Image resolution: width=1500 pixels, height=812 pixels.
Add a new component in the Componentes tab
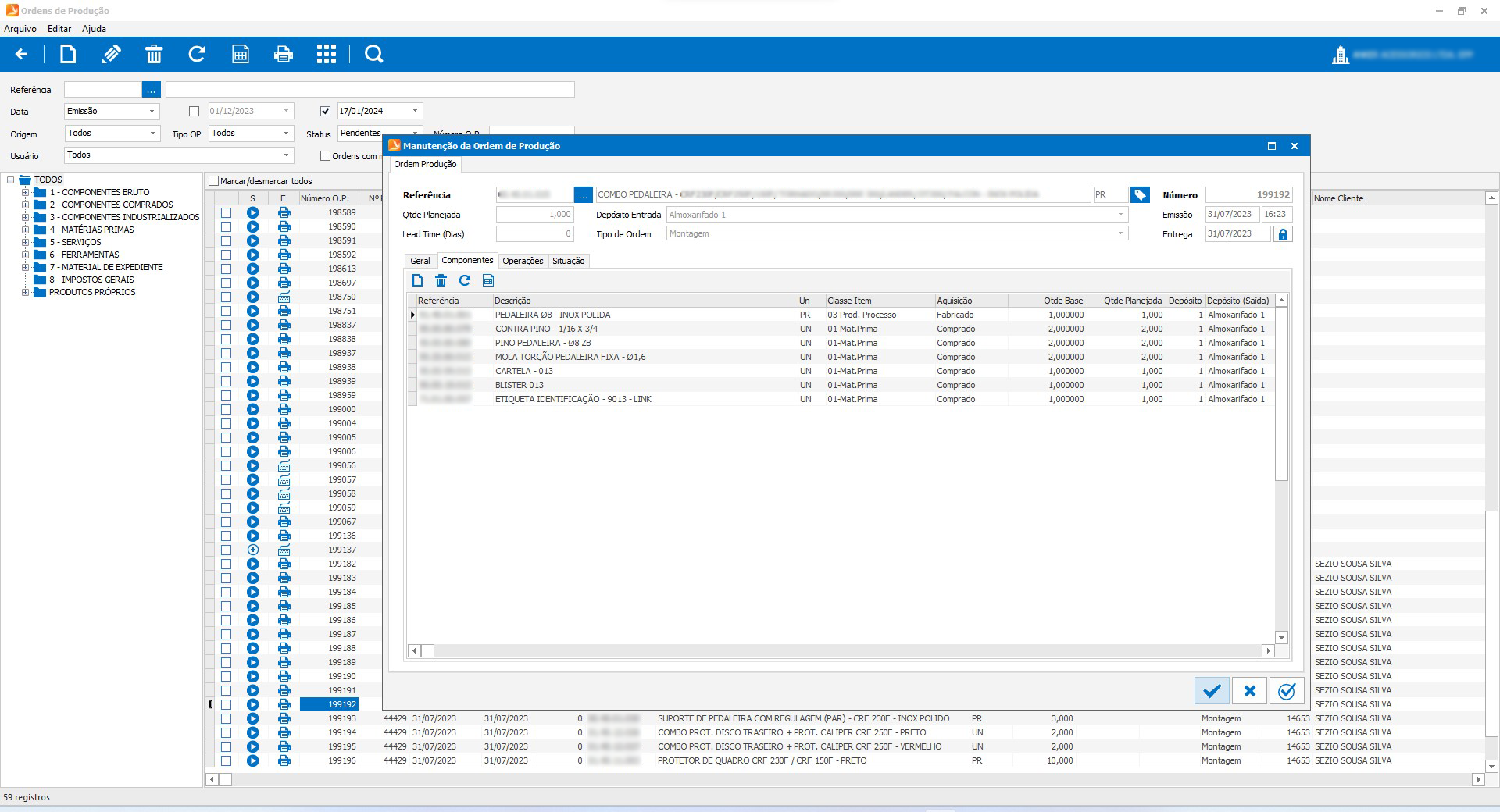point(417,280)
